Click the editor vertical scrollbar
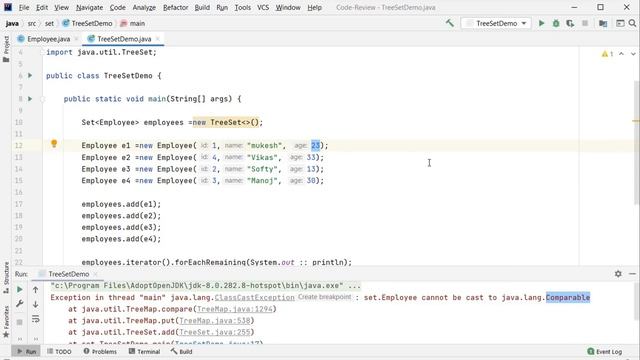The width and height of the screenshot is (640, 360). point(636,143)
